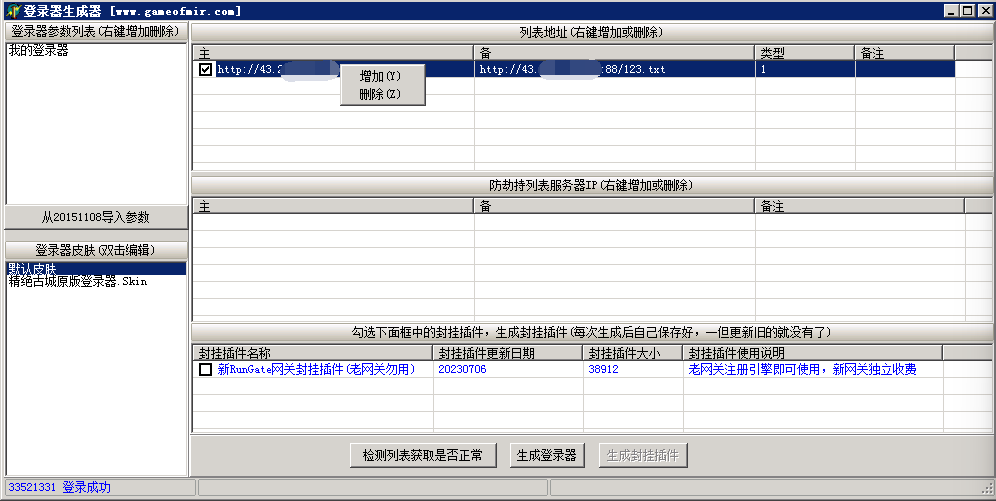The height and width of the screenshot is (501, 996).
Task: Click the 登录器皮肤(双击编辑) header
Action: [x=96, y=250]
